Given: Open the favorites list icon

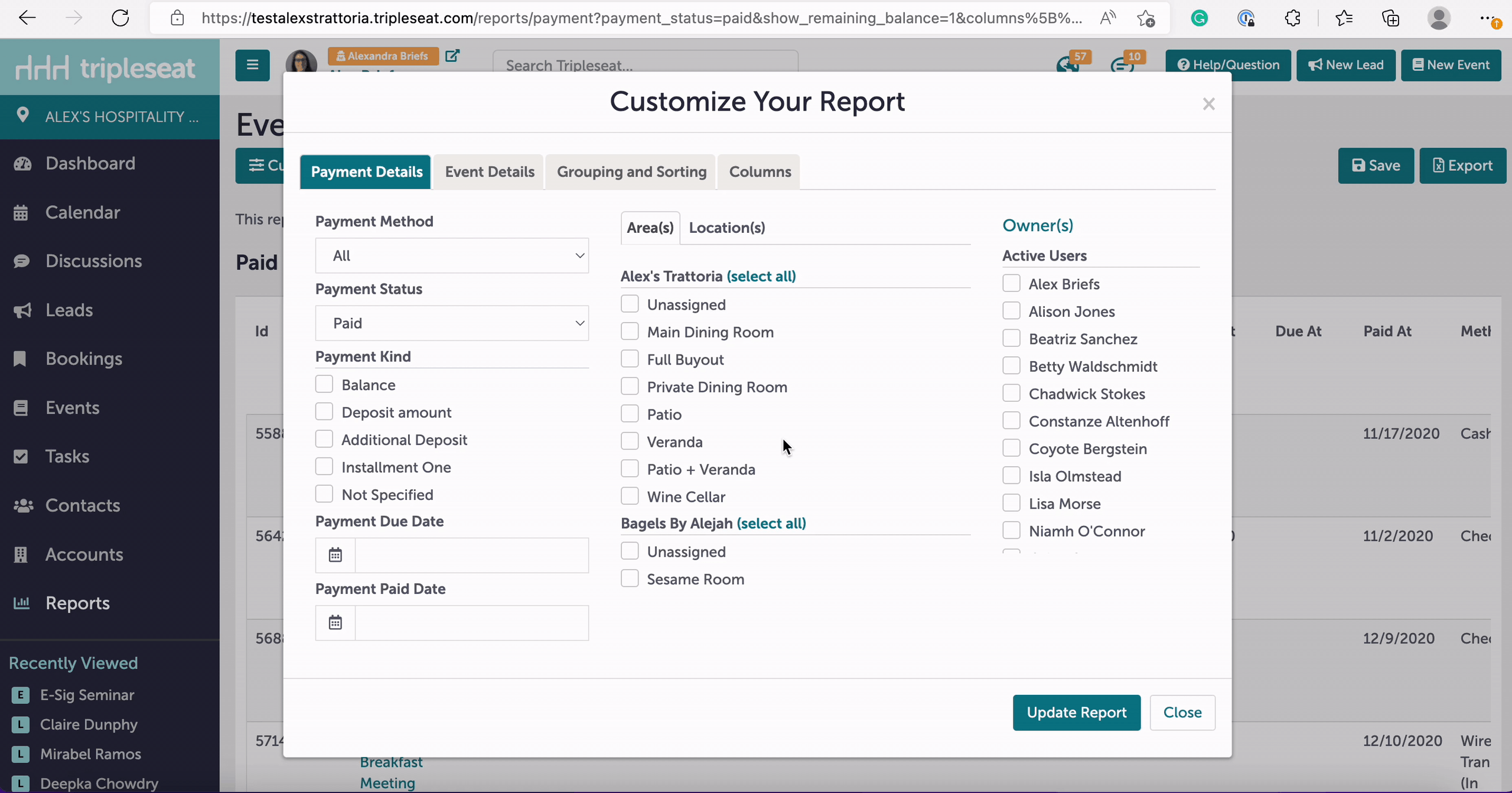Looking at the screenshot, I should point(1344,18).
